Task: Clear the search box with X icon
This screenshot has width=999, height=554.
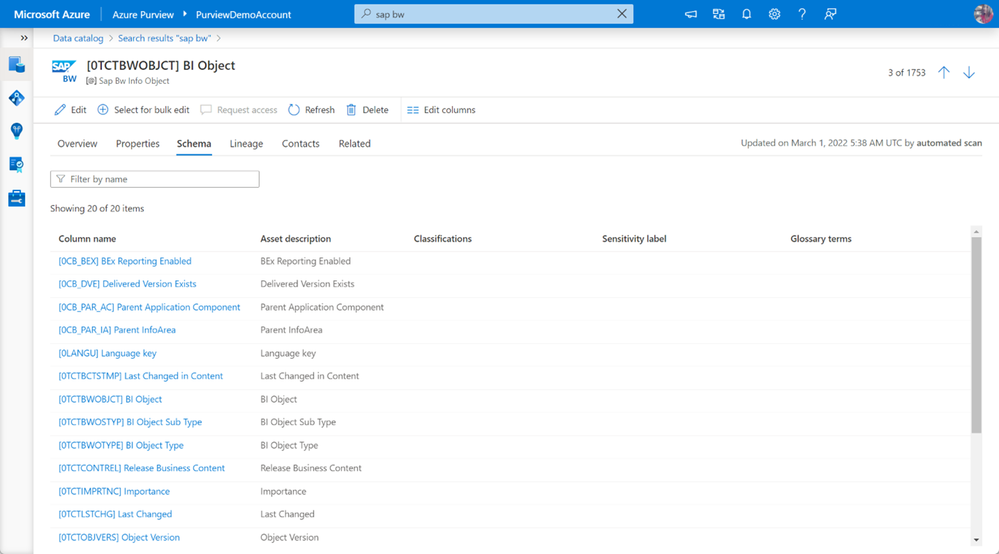Action: coord(622,14)
